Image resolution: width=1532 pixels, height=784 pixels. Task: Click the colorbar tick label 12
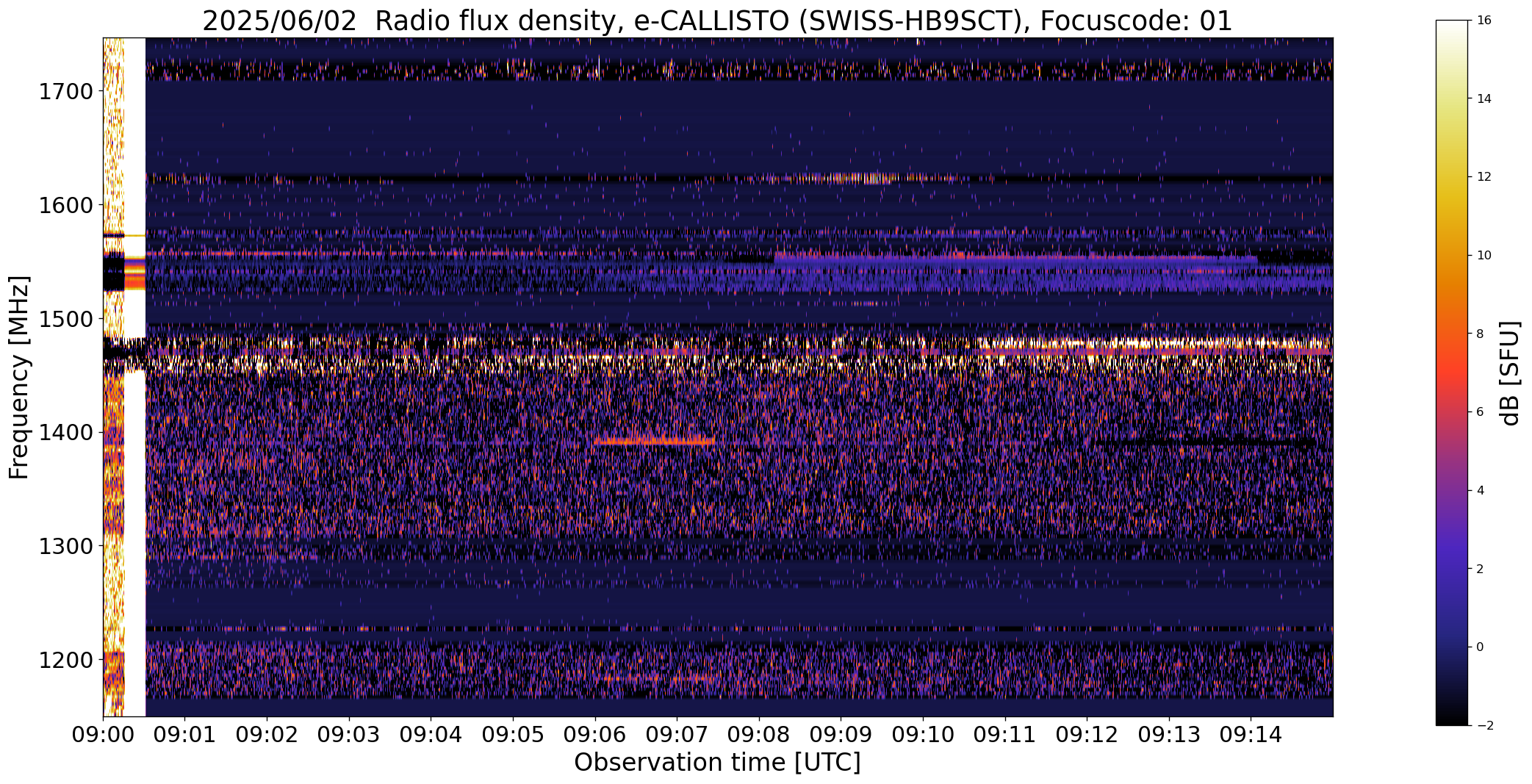[x=1484, y=177]
